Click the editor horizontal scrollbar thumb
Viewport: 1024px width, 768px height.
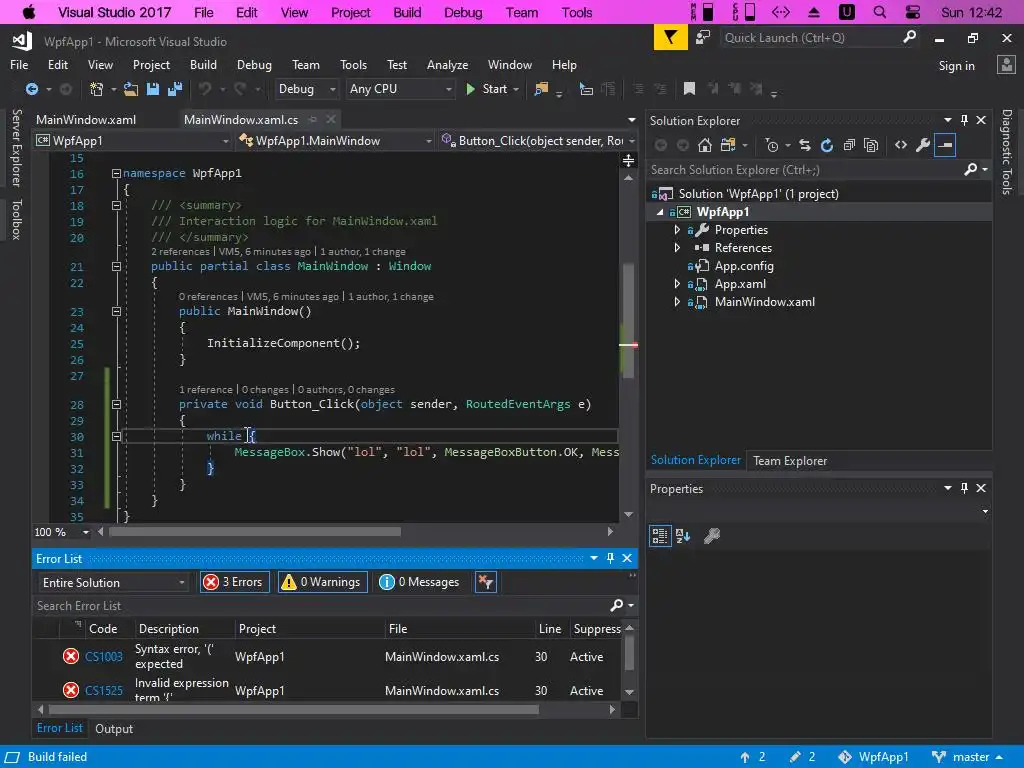click(x=255, y=532)
